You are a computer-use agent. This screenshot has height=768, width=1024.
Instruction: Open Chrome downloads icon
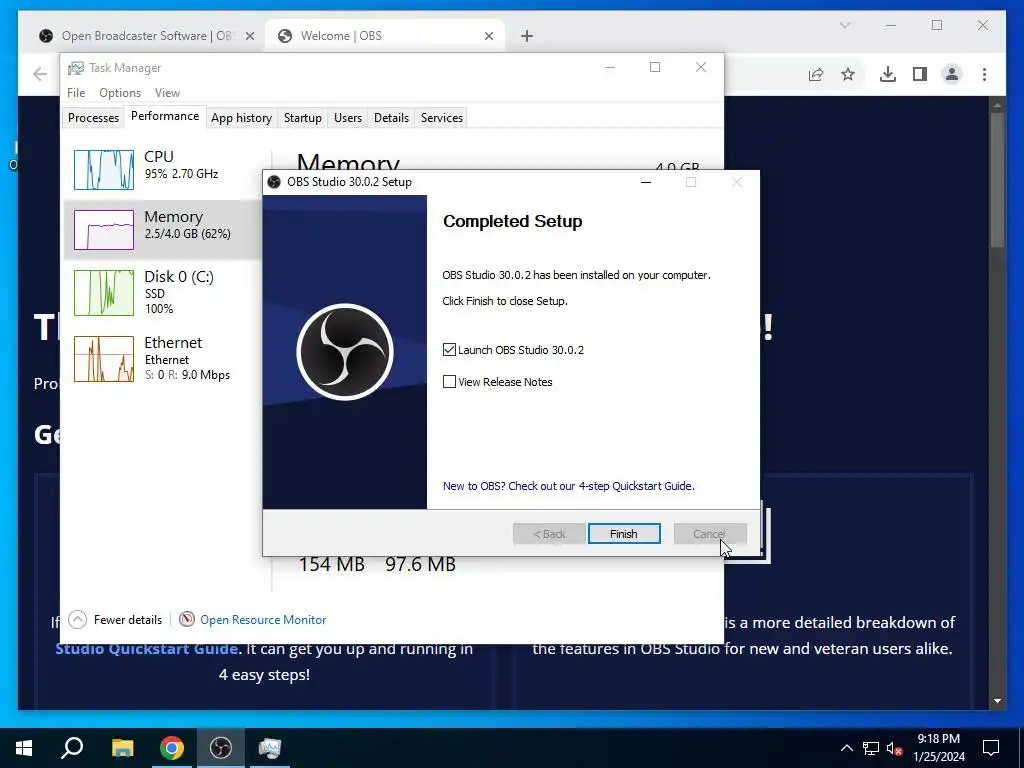(888, 74)
